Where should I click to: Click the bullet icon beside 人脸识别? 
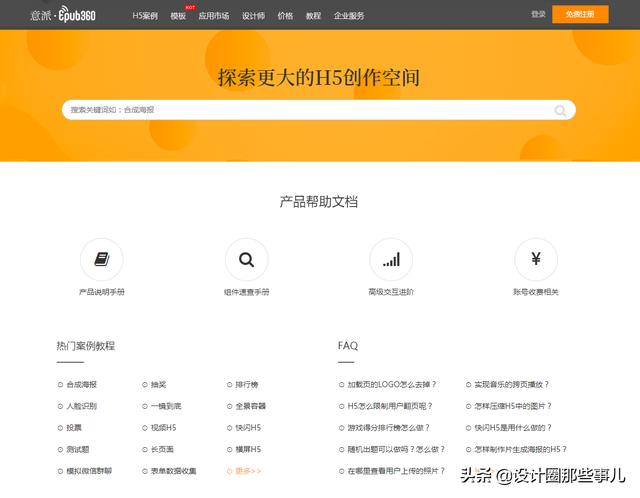click(x=60, y=406)
